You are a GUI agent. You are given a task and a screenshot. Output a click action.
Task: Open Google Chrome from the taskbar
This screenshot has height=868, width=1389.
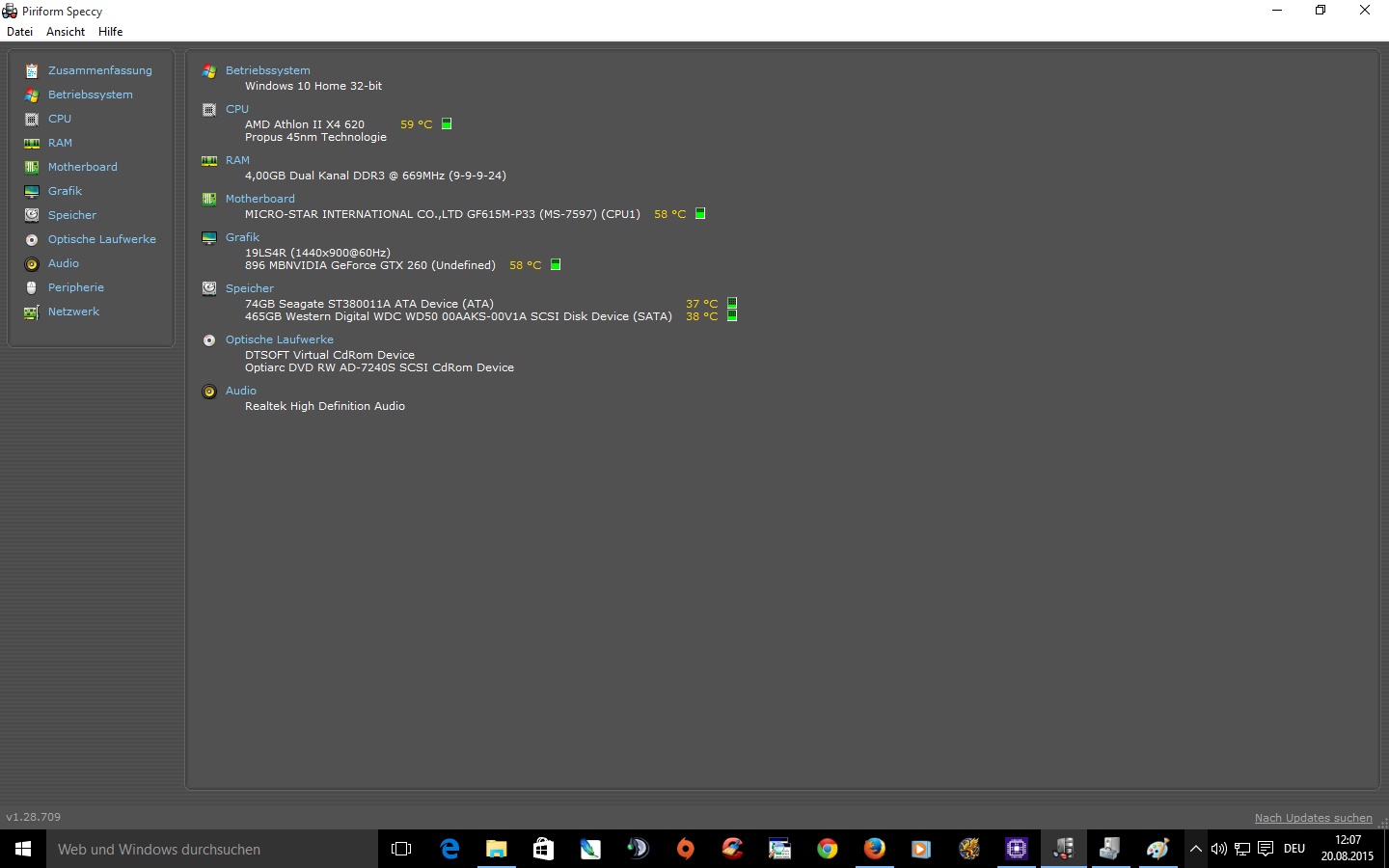(x=827, y=849)
